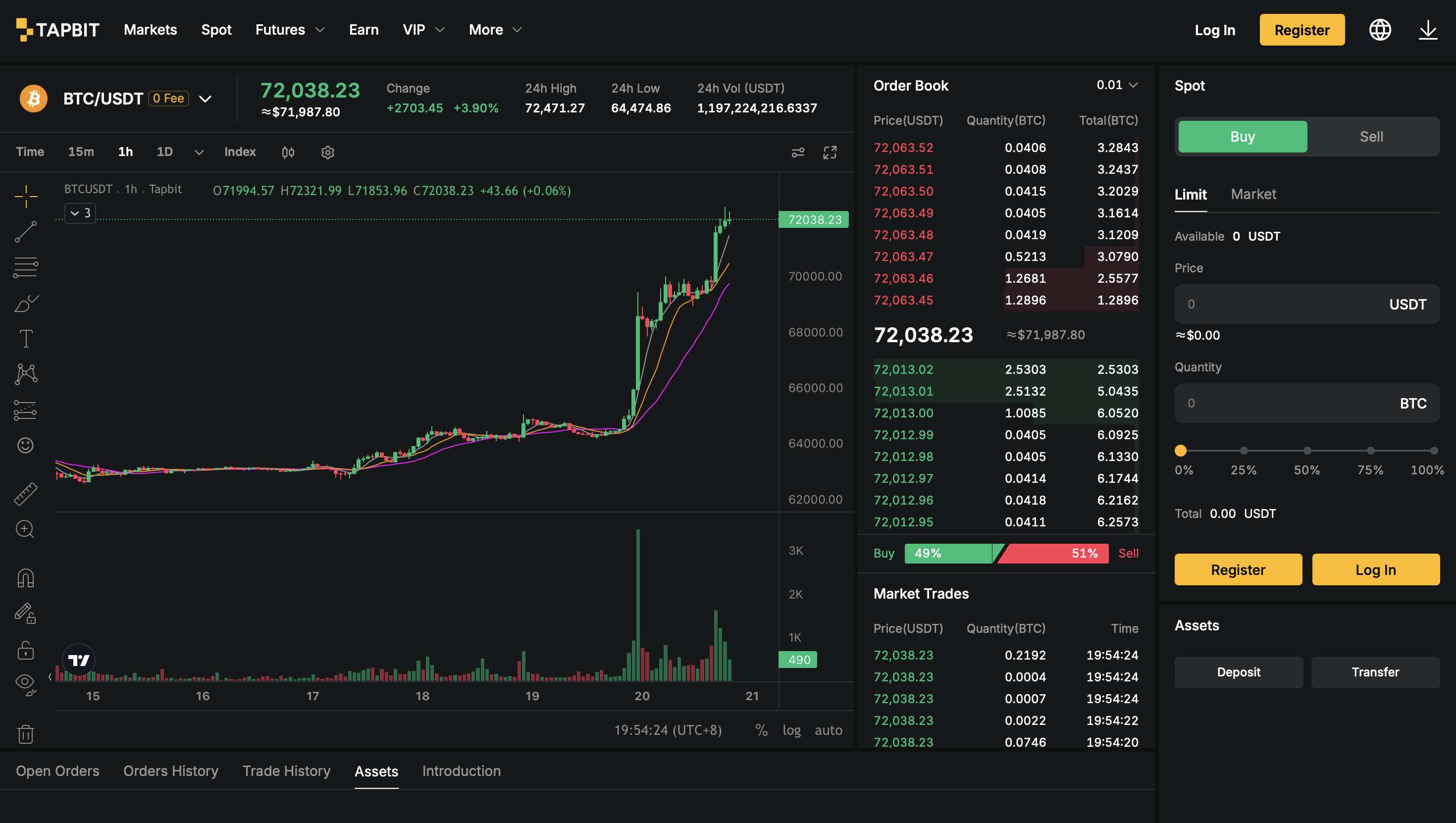
Task: Hide all drawings with eye icon
Action: point(26,684)
